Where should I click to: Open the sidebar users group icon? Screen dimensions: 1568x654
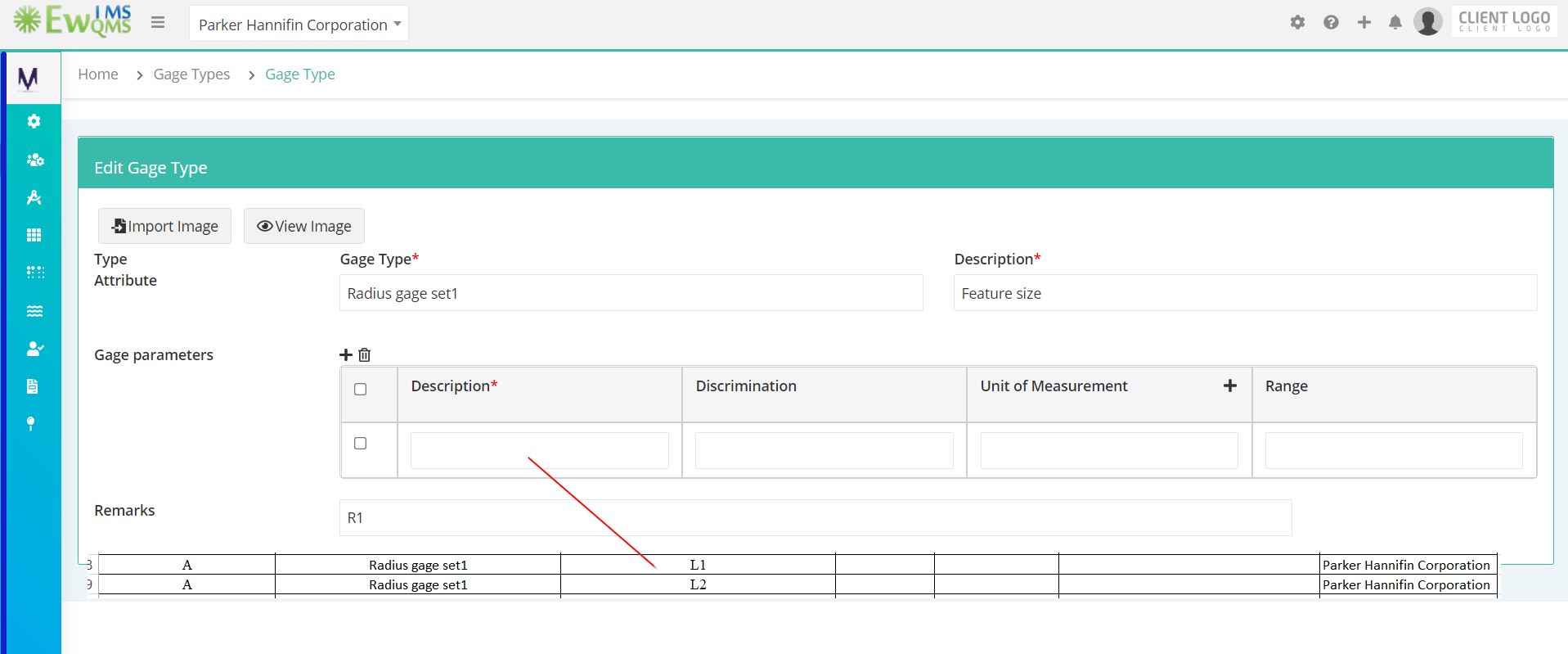(34, 160)
